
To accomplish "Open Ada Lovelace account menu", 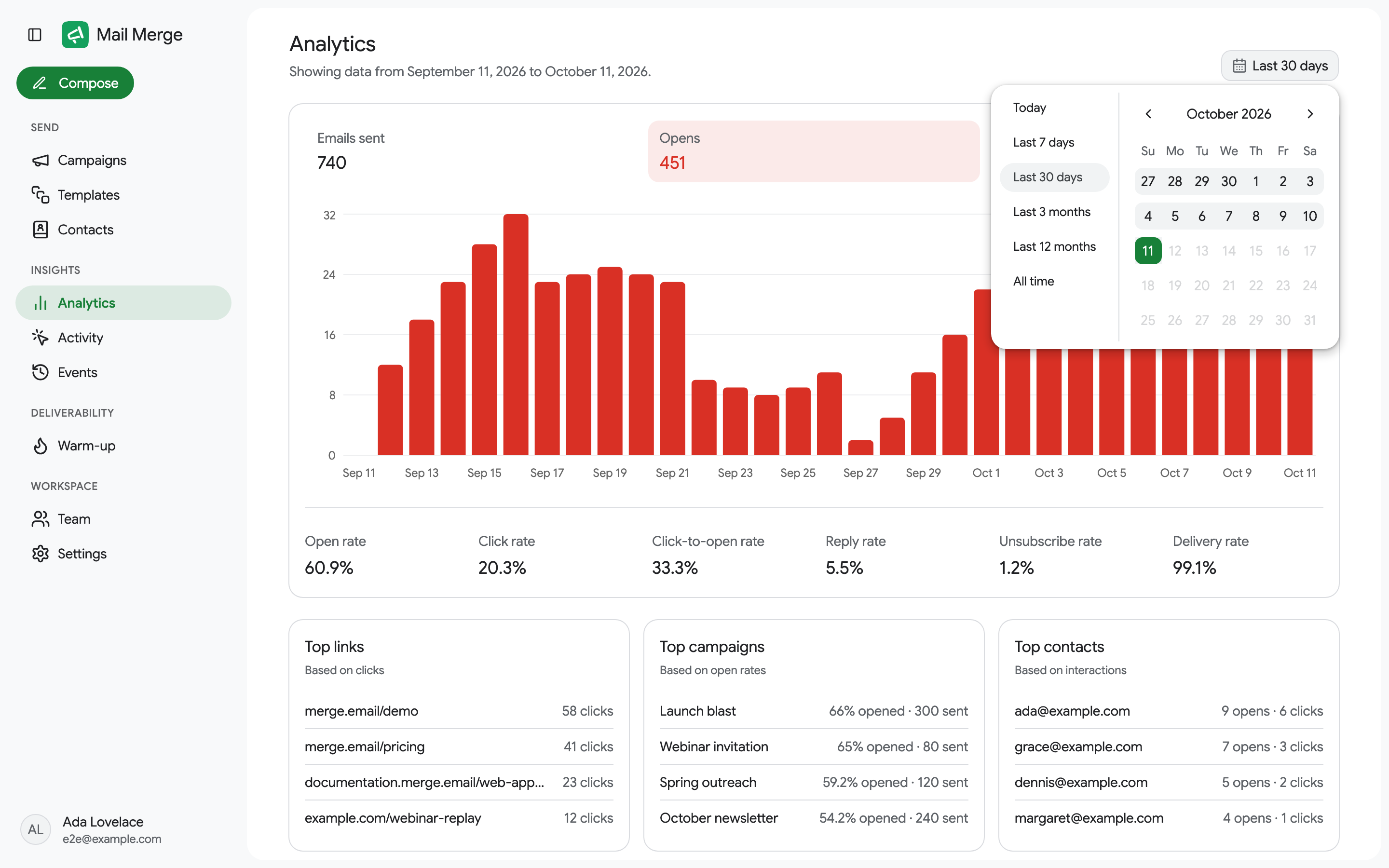I will coord(123,829).
